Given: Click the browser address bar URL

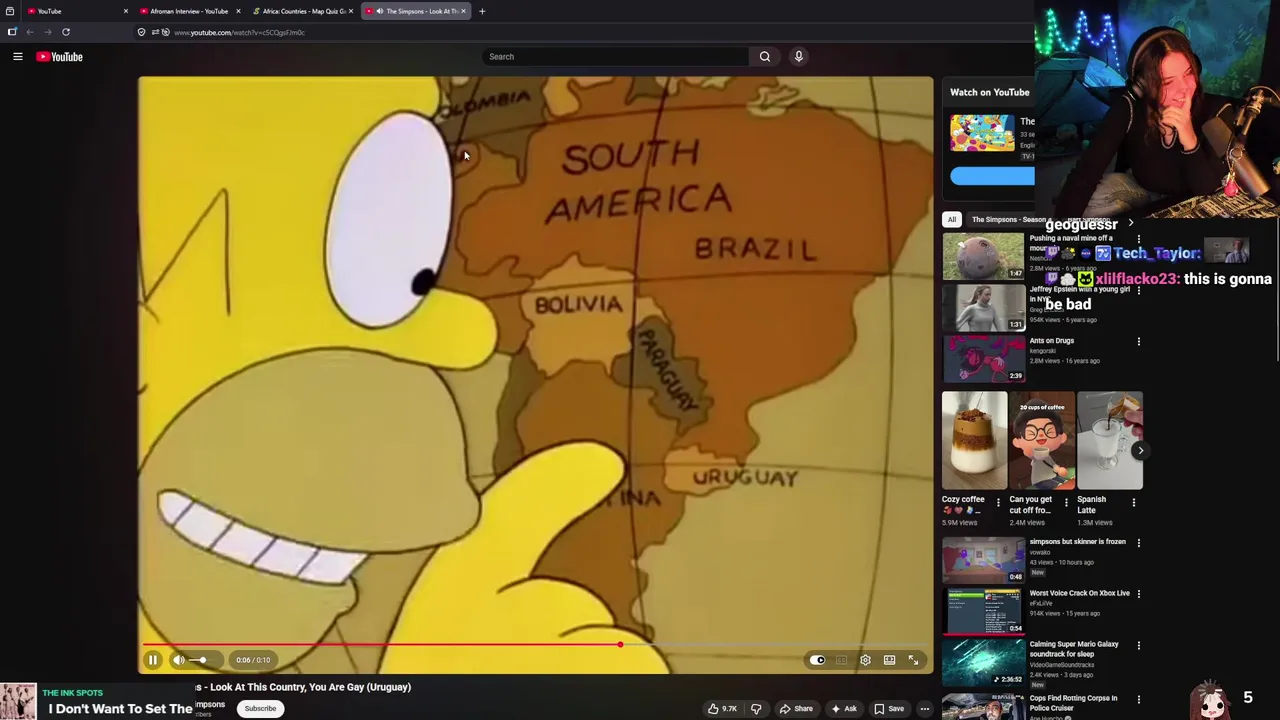Looking at the screenshot, I should tap(239, 32).
